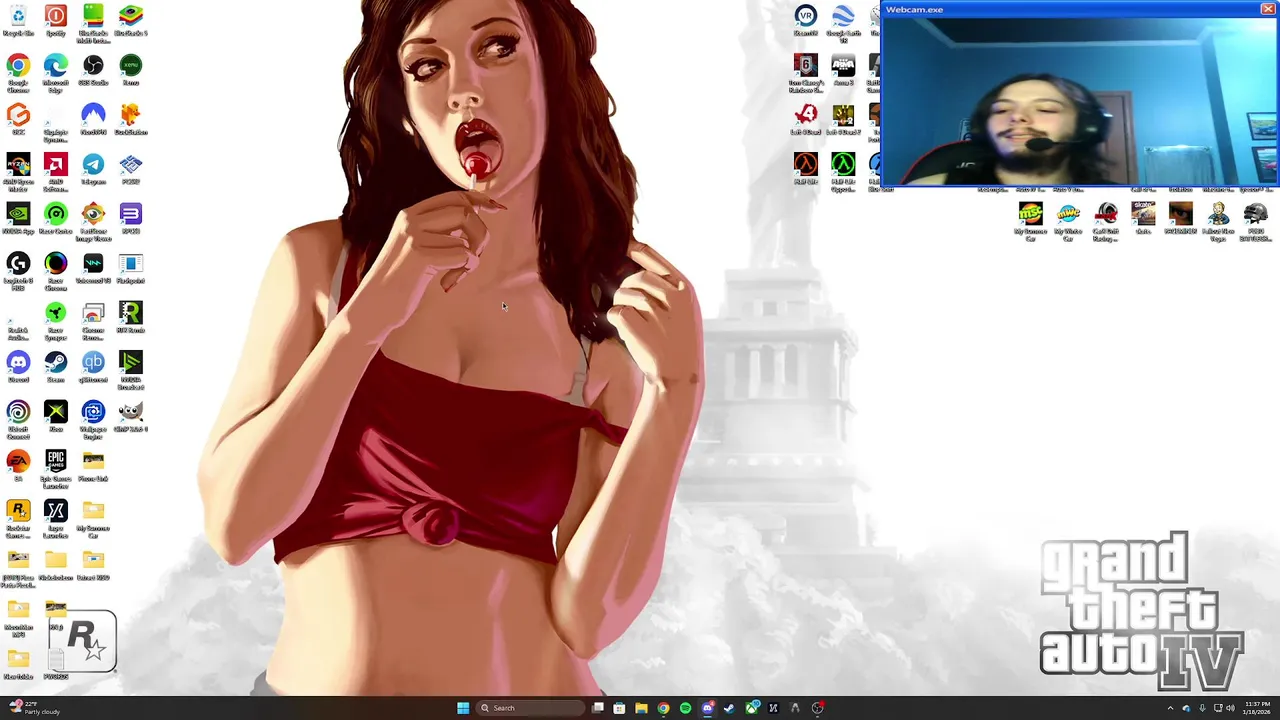Close the Webcam.exe window
The width and height of the screenshot is (1280, 720).
[1267, 9]
